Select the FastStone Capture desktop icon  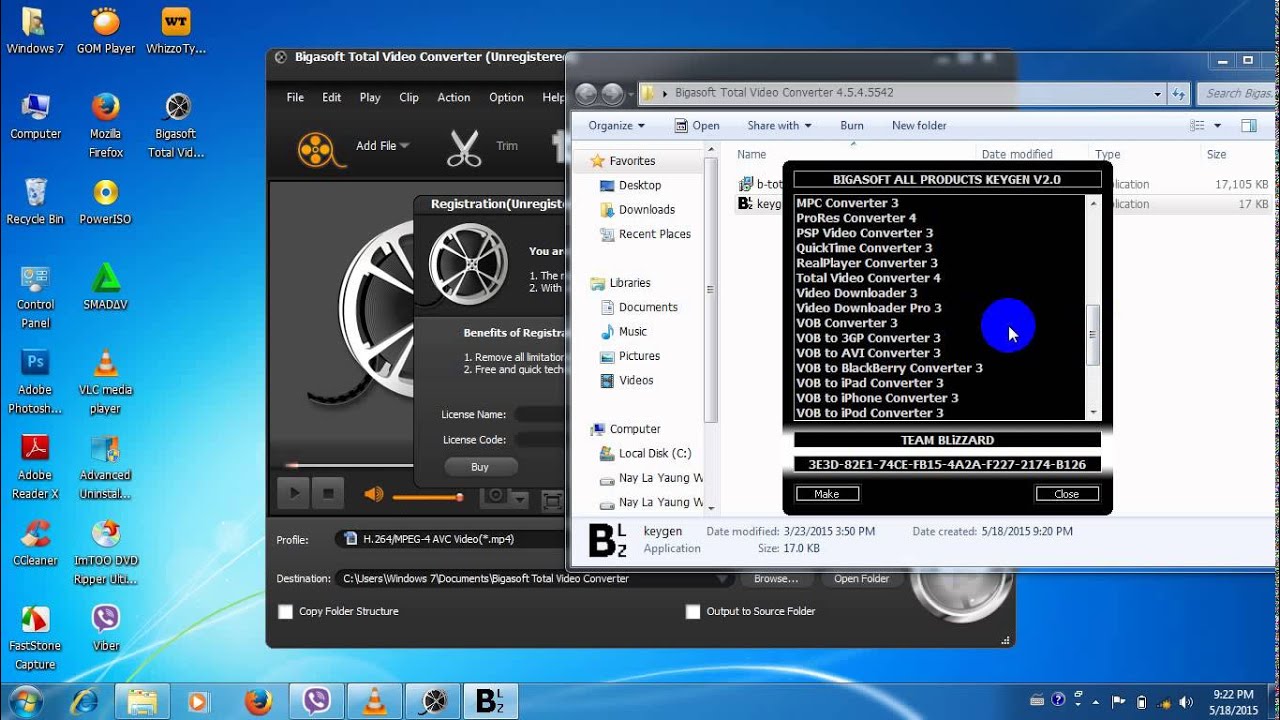[x=35, y=638]
